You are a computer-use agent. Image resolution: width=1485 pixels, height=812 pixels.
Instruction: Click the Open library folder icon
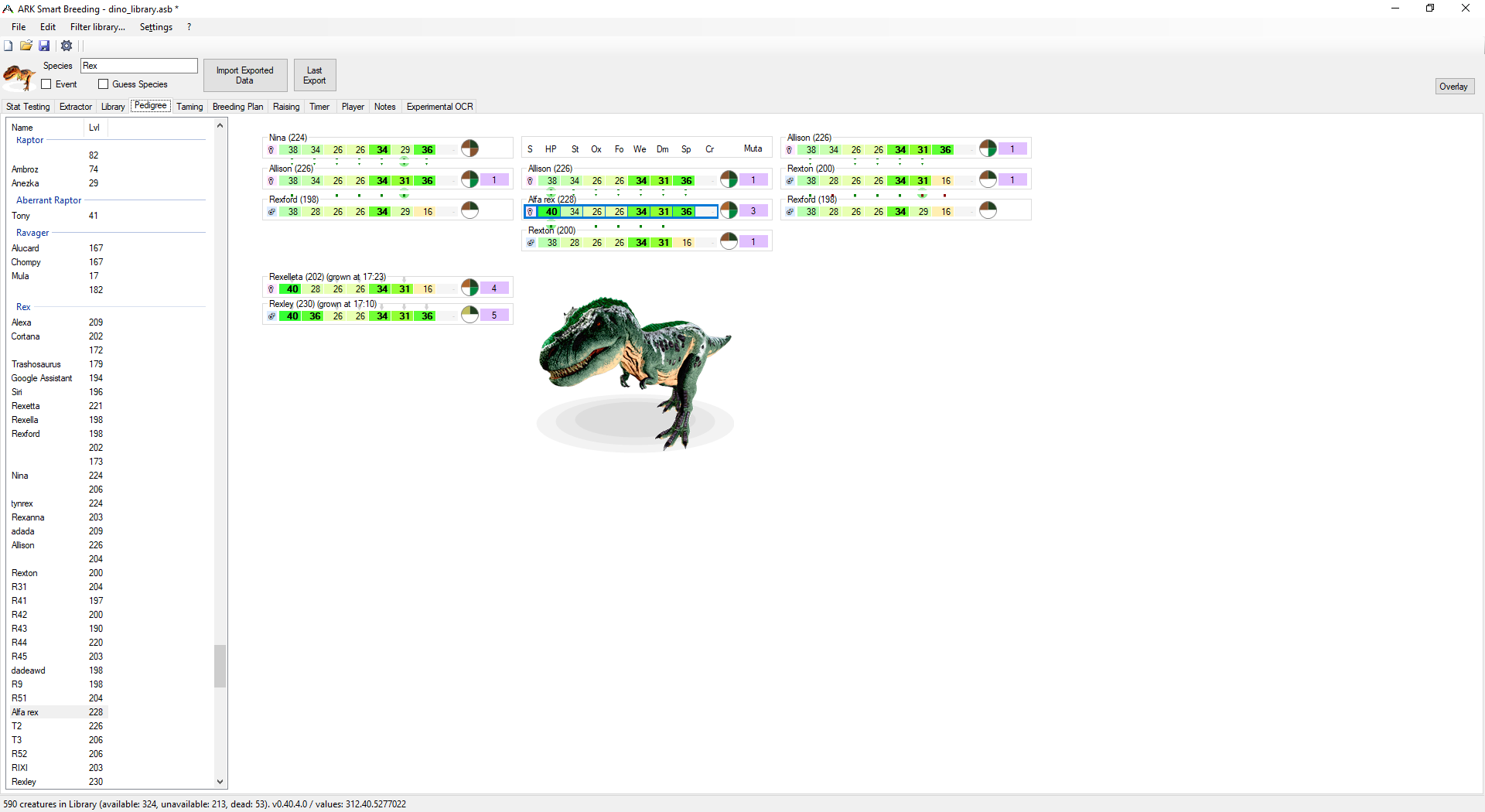coord(26,46)
